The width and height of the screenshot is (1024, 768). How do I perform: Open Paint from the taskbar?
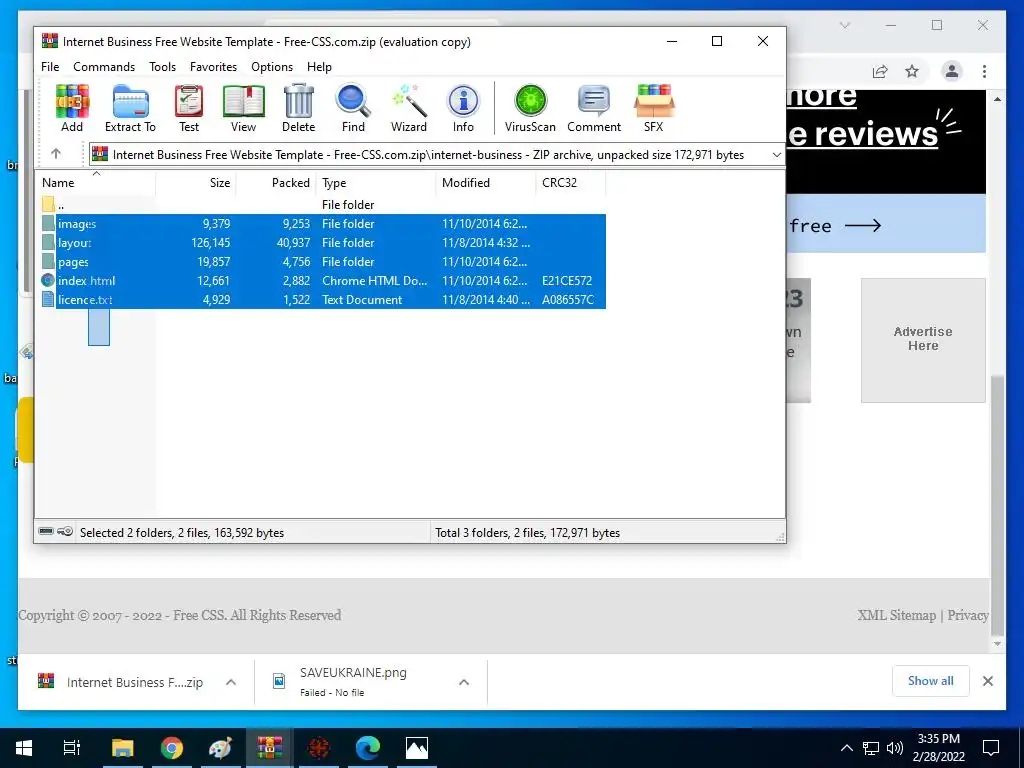pos(220,748)
